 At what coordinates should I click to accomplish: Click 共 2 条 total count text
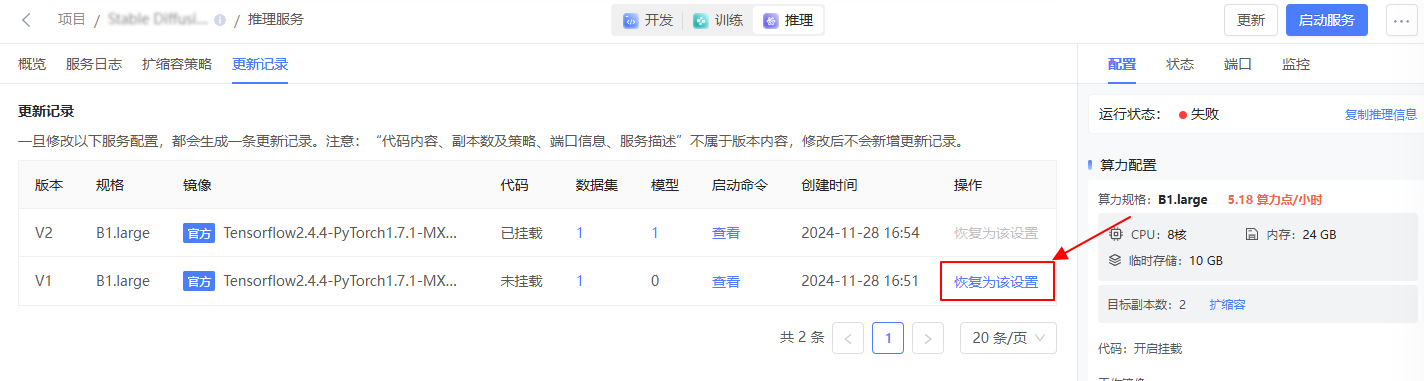[x=802, y=338]
